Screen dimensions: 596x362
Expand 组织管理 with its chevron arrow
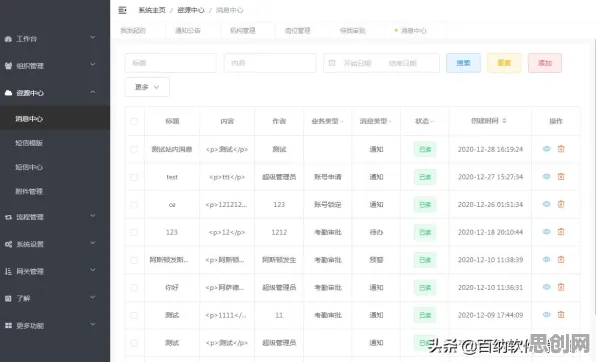tap(92, 65)
